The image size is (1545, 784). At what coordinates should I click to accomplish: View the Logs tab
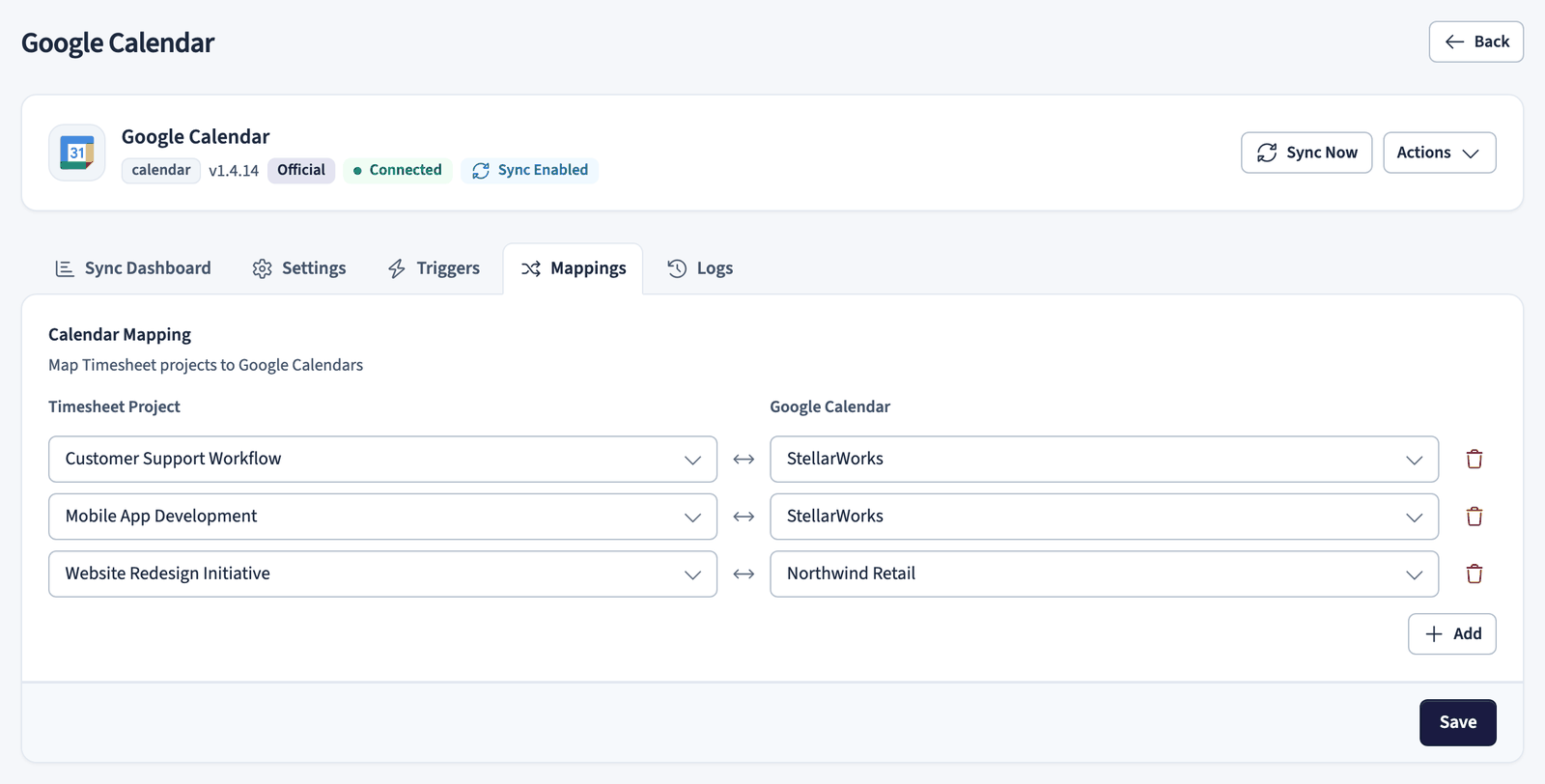pyautogui.click(x=700, y=268)
